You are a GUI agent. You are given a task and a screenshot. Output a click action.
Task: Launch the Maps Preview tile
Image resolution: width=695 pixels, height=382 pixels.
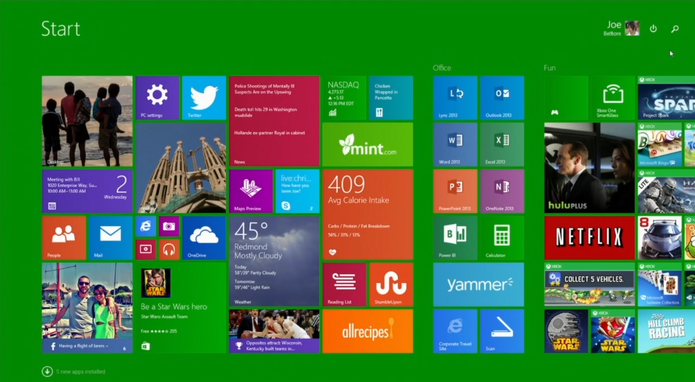point(251,191)
